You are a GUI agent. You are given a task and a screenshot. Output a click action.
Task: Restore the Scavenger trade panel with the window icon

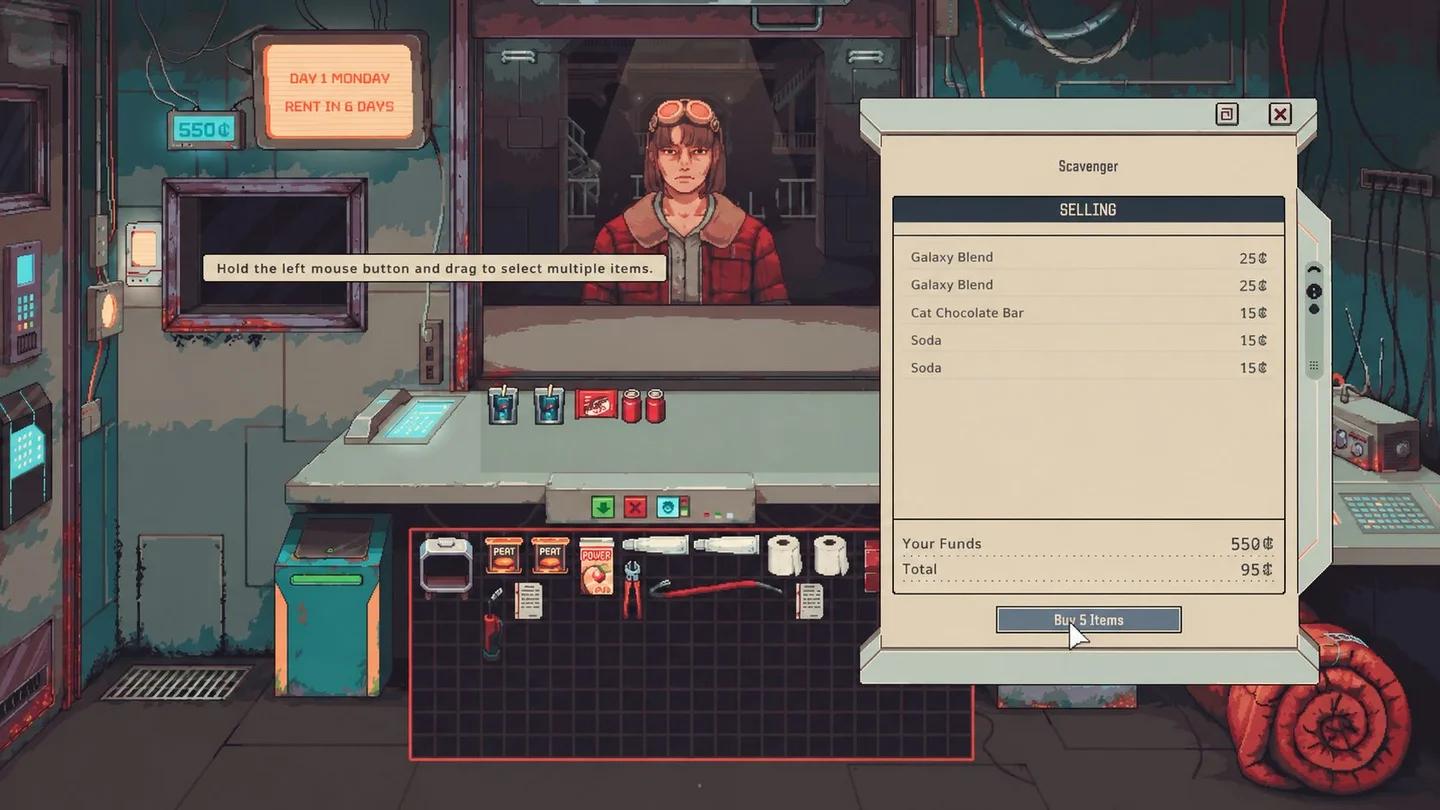pos(1227,114)
